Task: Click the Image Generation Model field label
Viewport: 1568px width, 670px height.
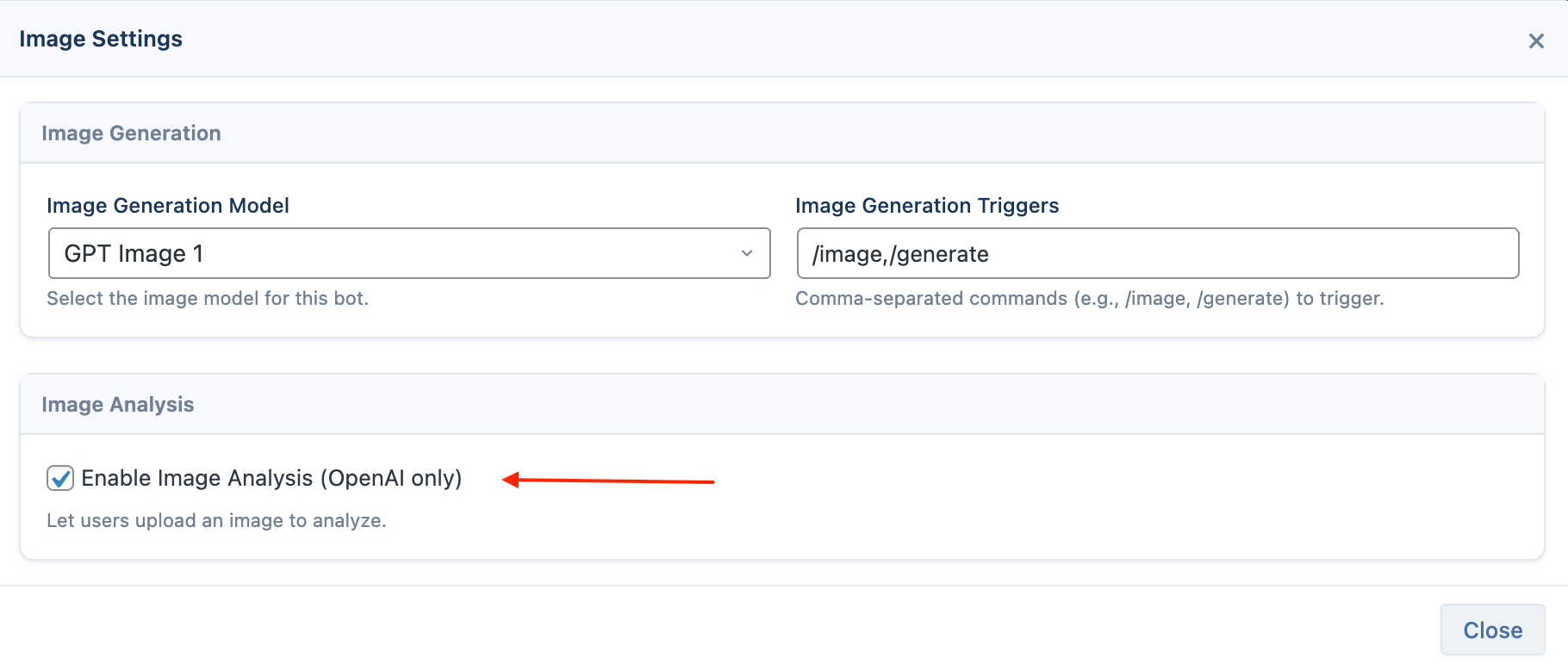Action: pos(168,206)
